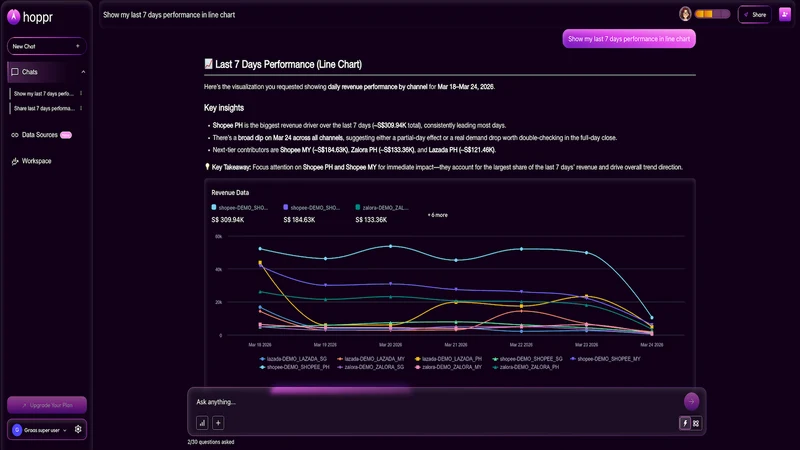
Task: Toggle zalora-DEMO_ZALORA_SG legend series
Action: coord(371,367)
